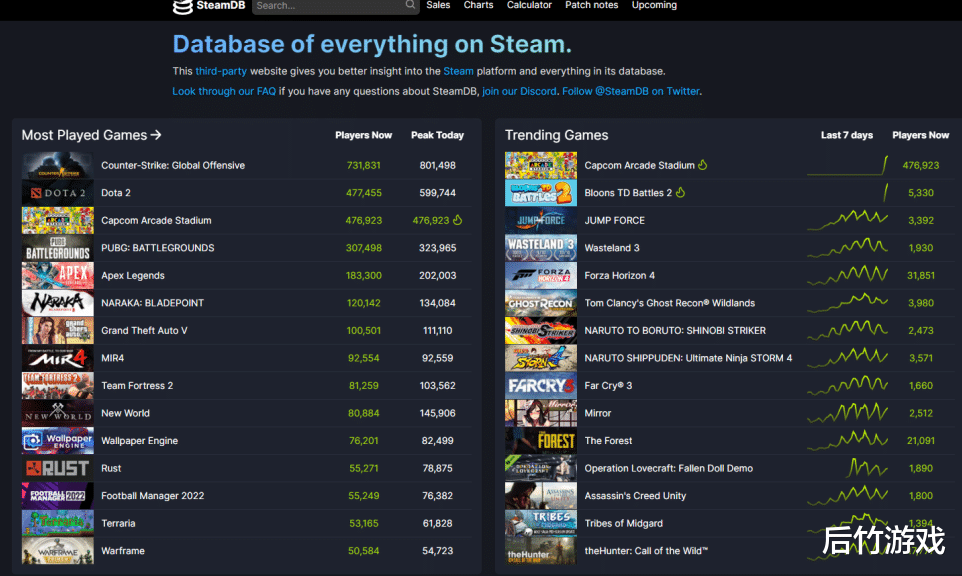Open the Dota 2 game thumbnail
This screenshot has width=962, height=576.
pyautogui.click(x=58, y=193)
